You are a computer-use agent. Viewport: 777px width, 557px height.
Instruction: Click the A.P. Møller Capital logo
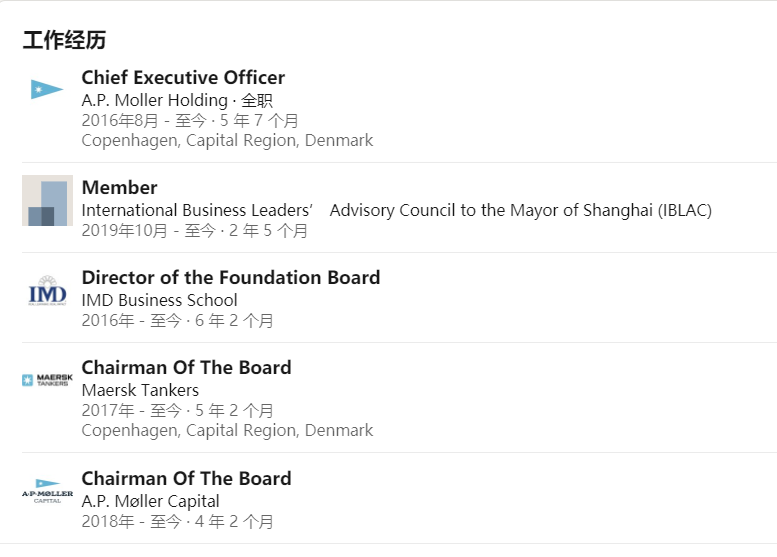[47, 492]
